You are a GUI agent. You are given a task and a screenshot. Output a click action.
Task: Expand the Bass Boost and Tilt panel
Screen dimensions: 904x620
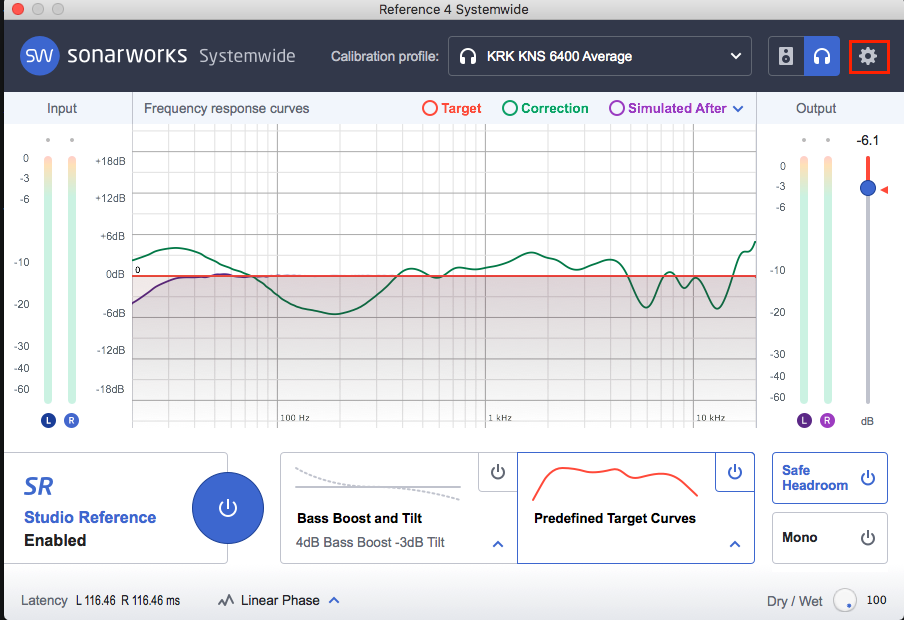pos(498,544)
